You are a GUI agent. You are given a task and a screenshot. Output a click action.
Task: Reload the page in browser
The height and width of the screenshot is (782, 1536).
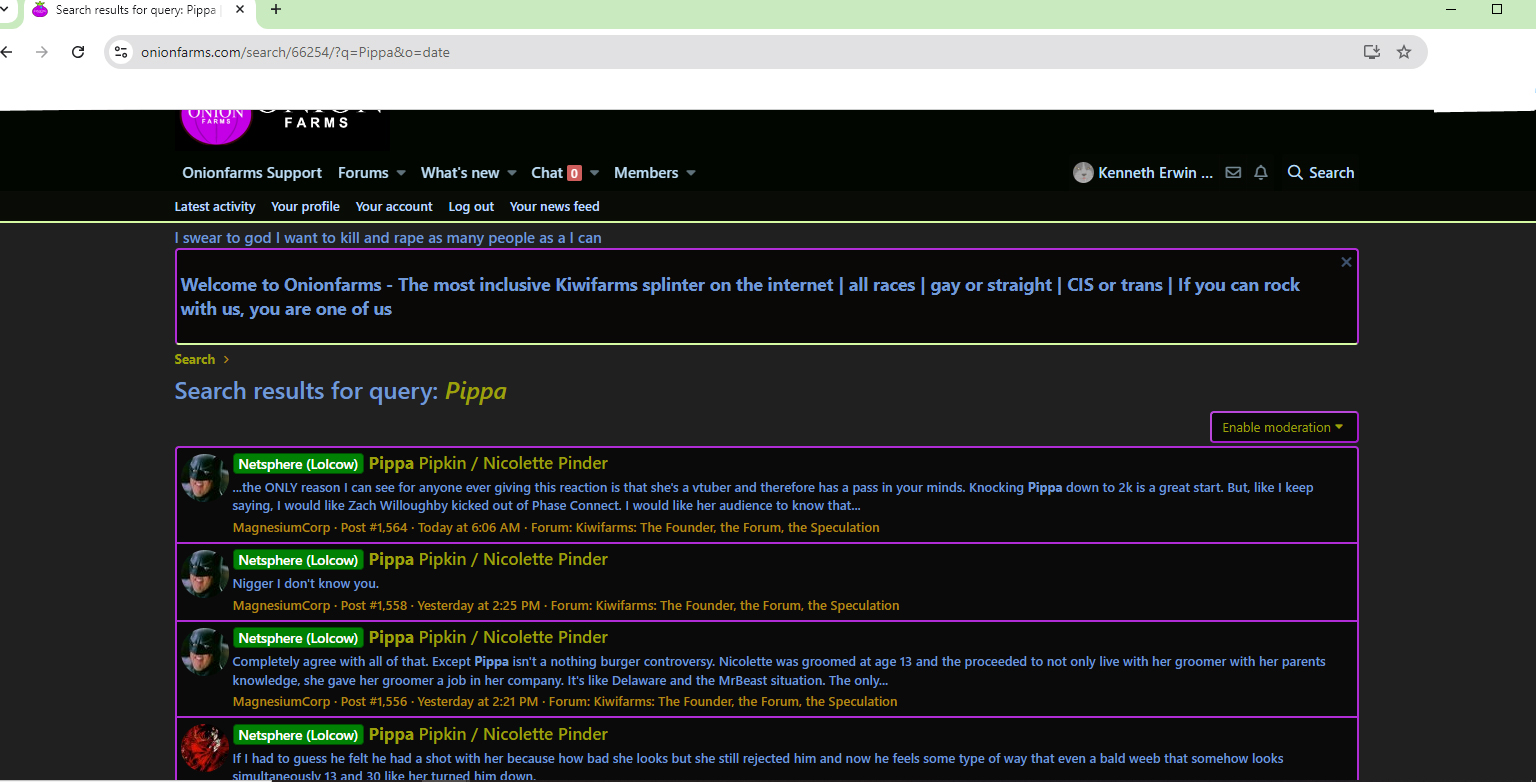coord(78,52)
